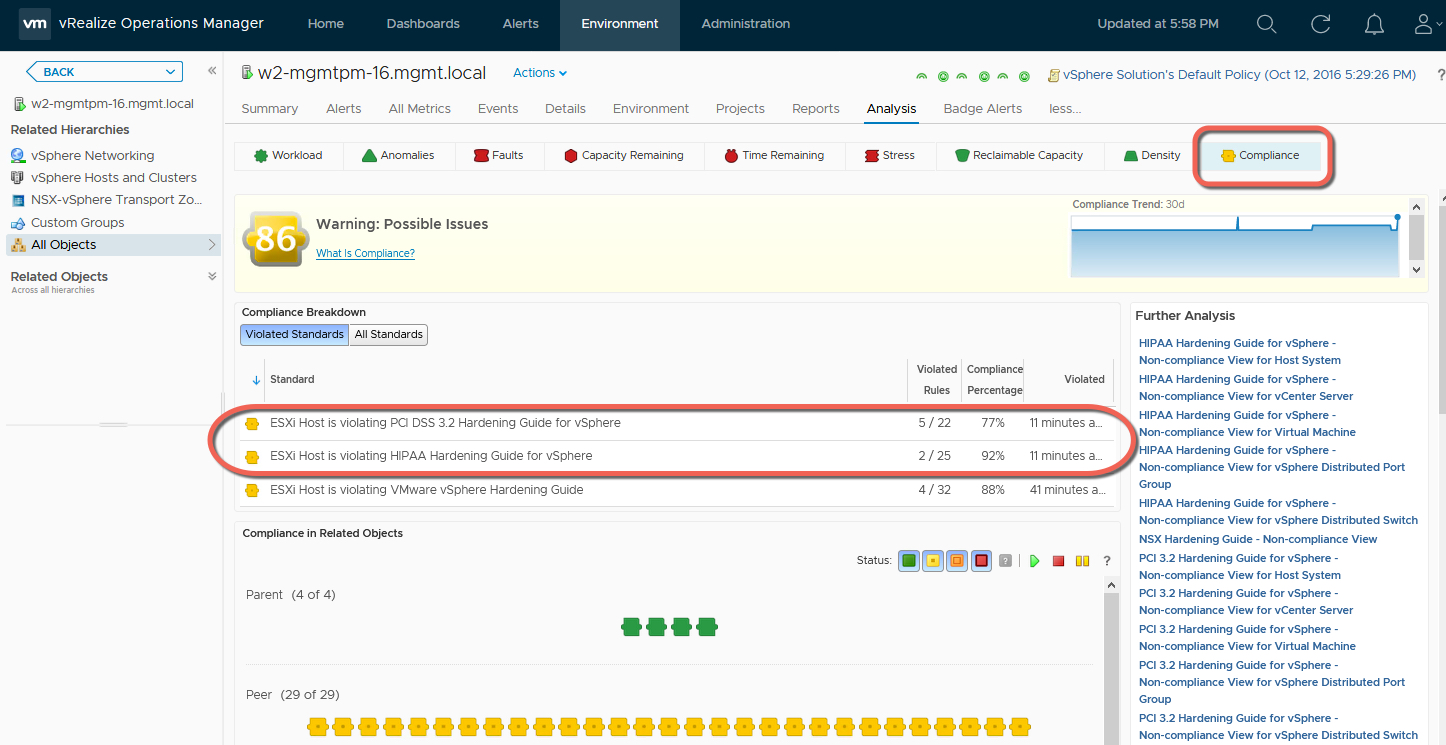Screen dimensions: 1446x745
Task: Click first yellow peer object icon
Action: coord(318,727)
